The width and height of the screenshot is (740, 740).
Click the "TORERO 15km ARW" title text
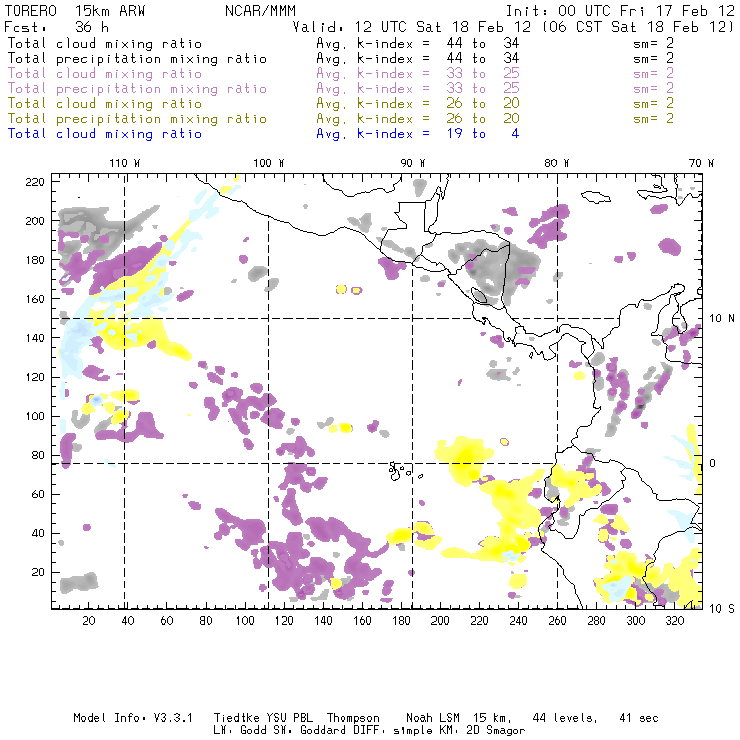pos(75,11)
